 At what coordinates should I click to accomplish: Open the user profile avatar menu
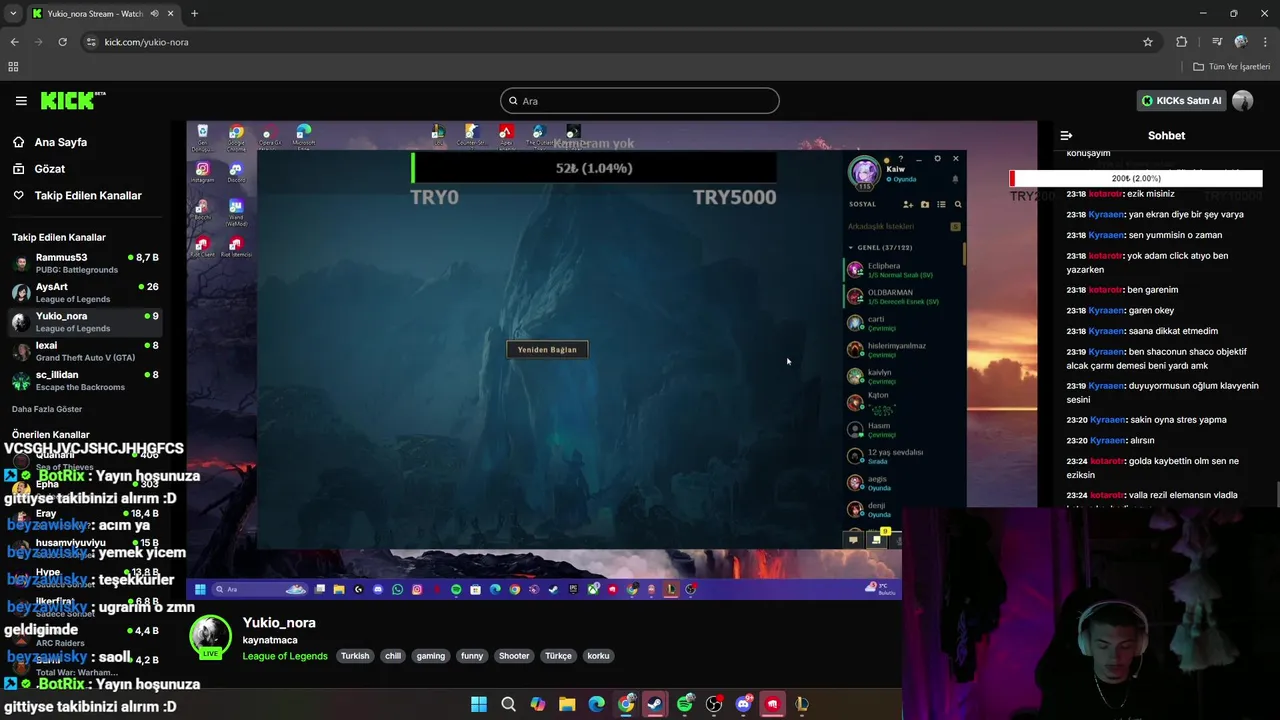tap(1243, 101)
